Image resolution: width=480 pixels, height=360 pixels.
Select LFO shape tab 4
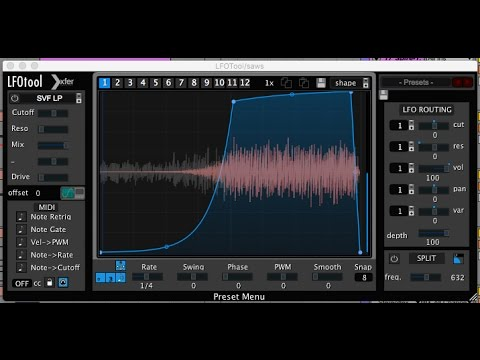point(143,83)
